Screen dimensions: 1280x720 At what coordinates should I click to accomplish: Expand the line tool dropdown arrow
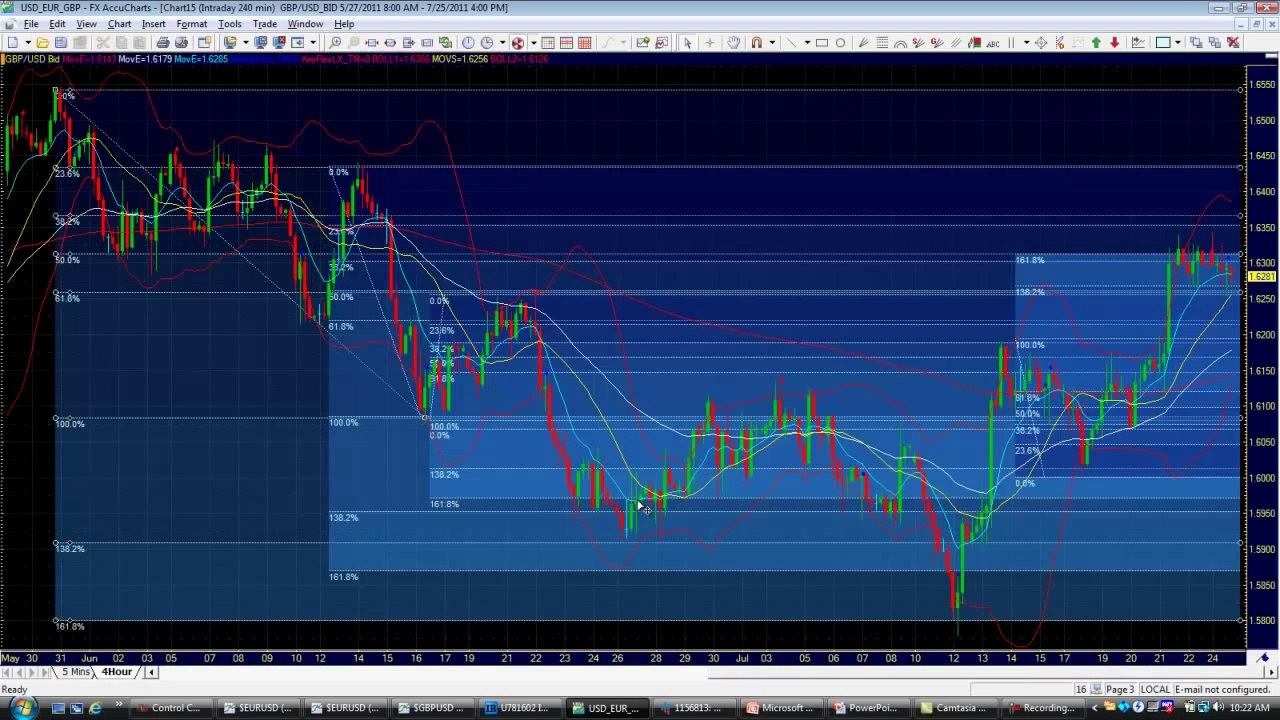pyautogui.click(x=805, y=42)
